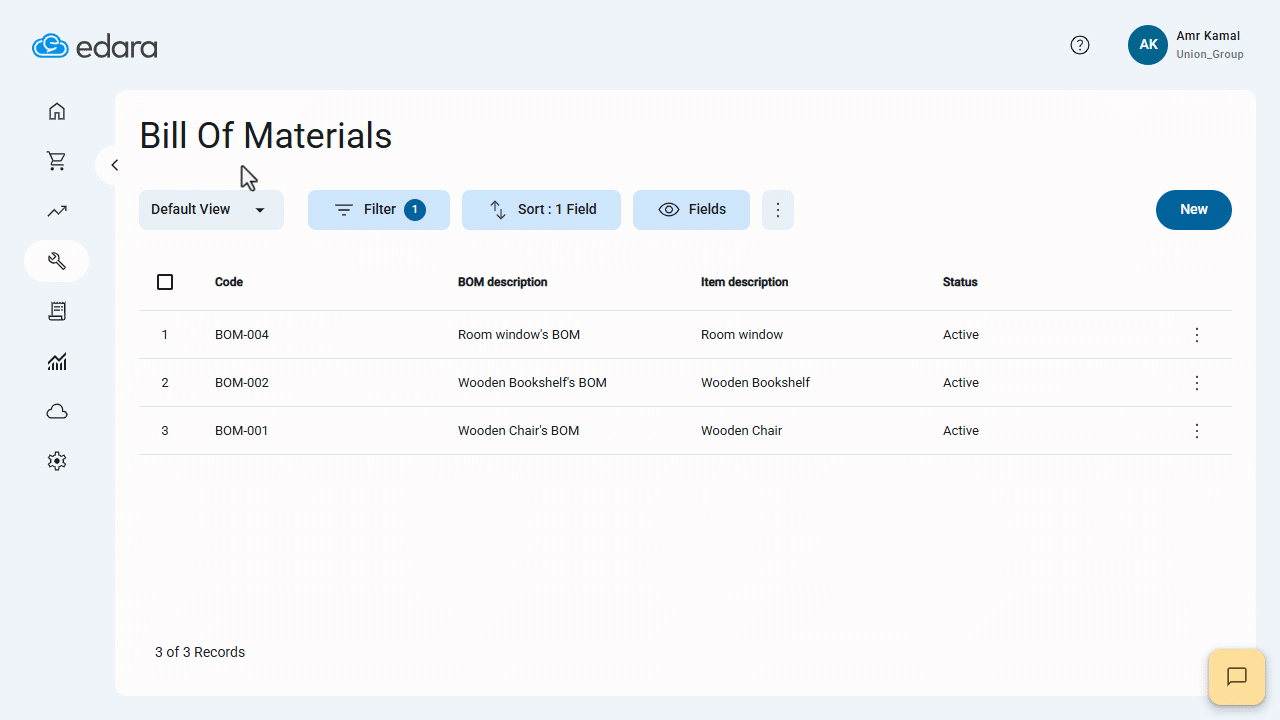The height and width of the screenshot is (720, 1280).
Task: Click the BOM description column header
Action: point(503,282)
